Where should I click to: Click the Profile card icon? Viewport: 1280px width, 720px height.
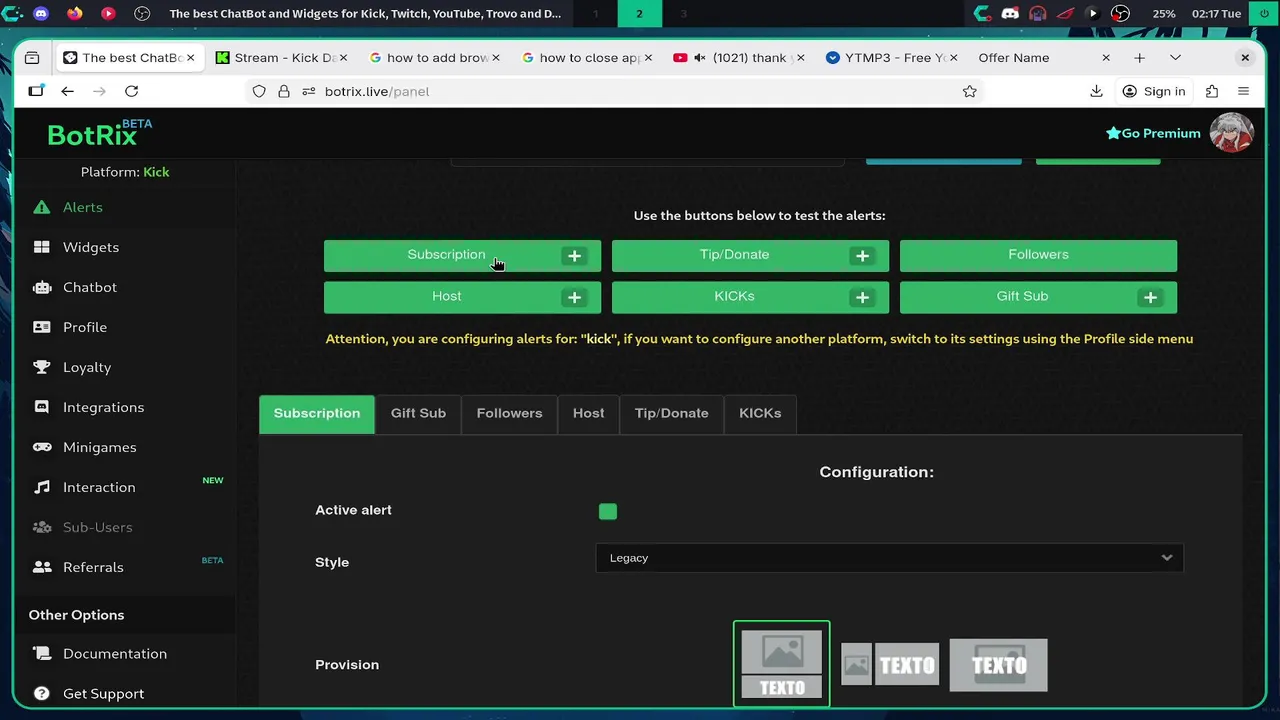(x=41, y=327)
